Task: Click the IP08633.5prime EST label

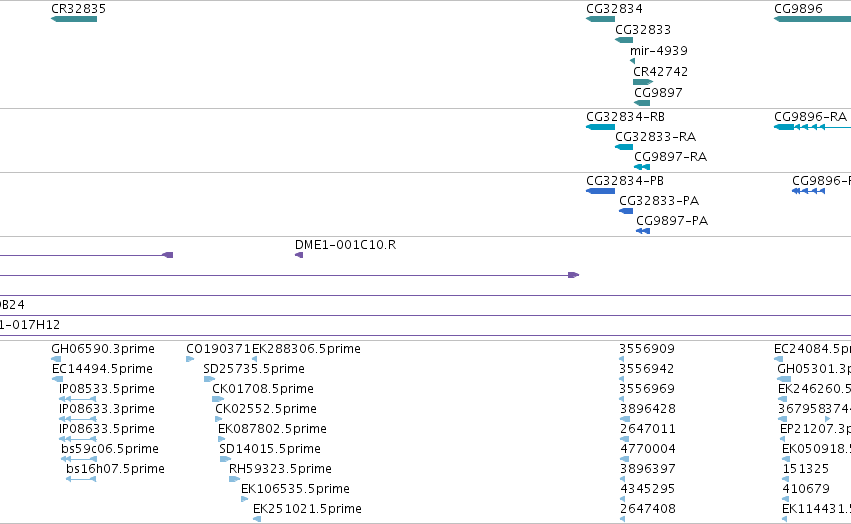Action: click(x=106, y=429)
